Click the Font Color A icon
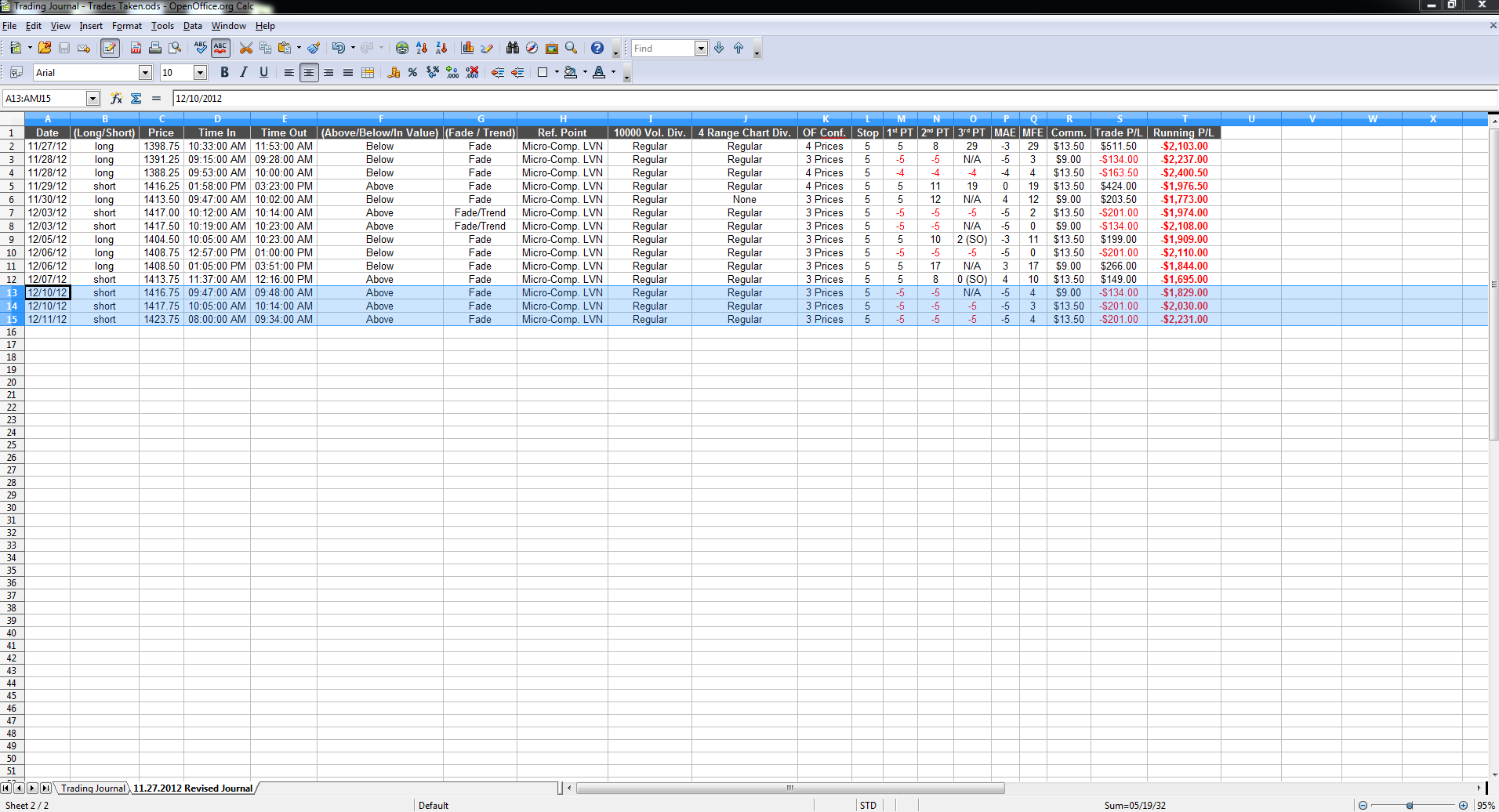Viewport: 1499px width, 812px height. 599,72
